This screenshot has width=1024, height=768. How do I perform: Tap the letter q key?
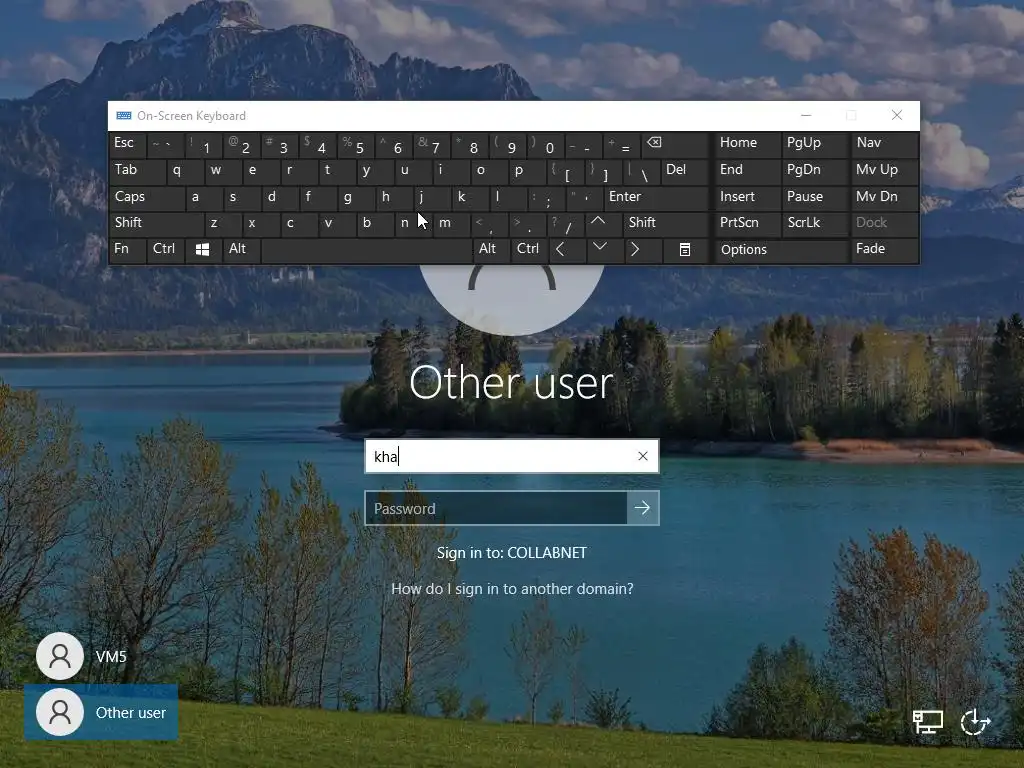(x=185, y=171)
